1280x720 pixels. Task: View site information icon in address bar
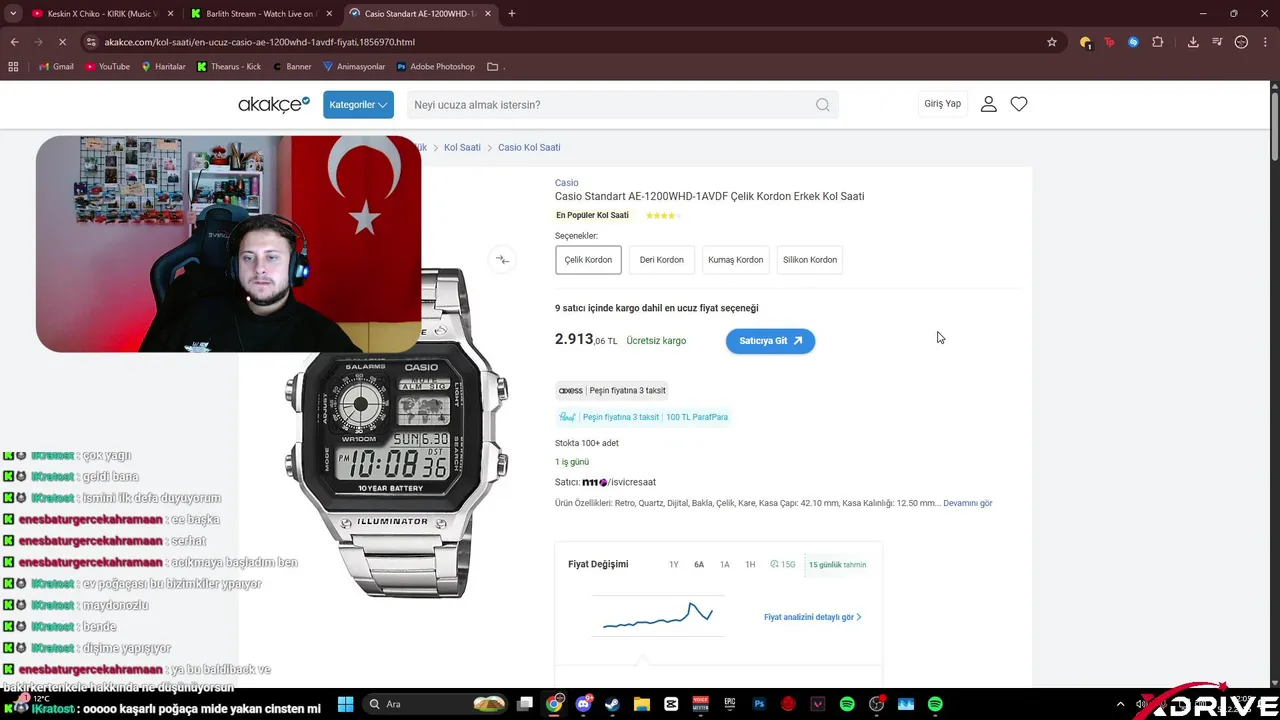pos(91,42)
